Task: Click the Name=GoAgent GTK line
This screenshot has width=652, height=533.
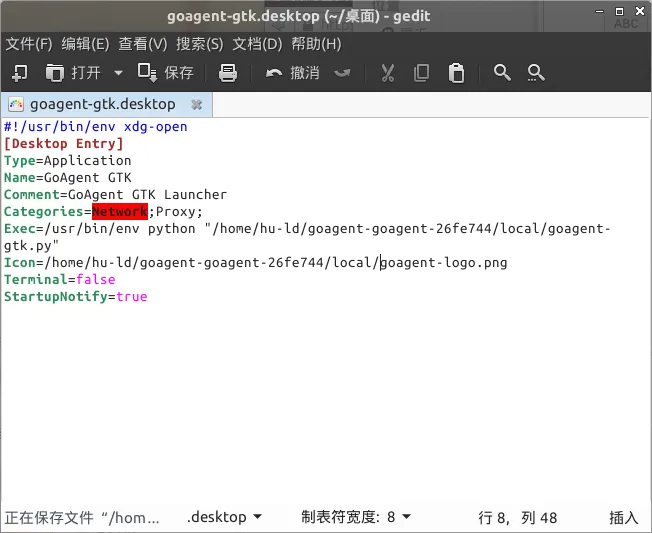Action: pos(68,178)
